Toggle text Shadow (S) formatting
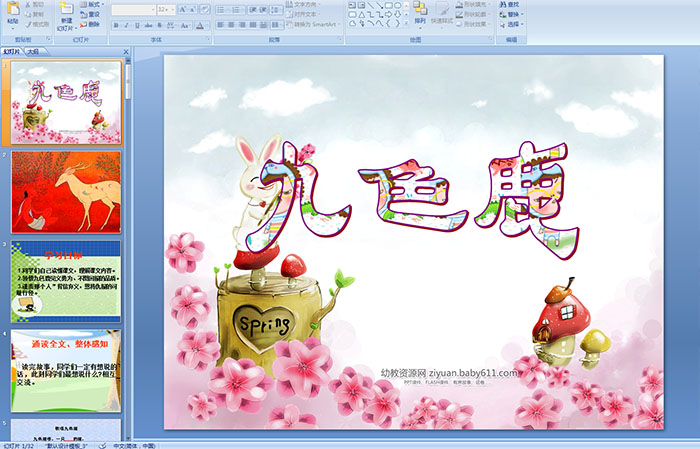This screenshot has height=449, width=700. coord(160,25)
